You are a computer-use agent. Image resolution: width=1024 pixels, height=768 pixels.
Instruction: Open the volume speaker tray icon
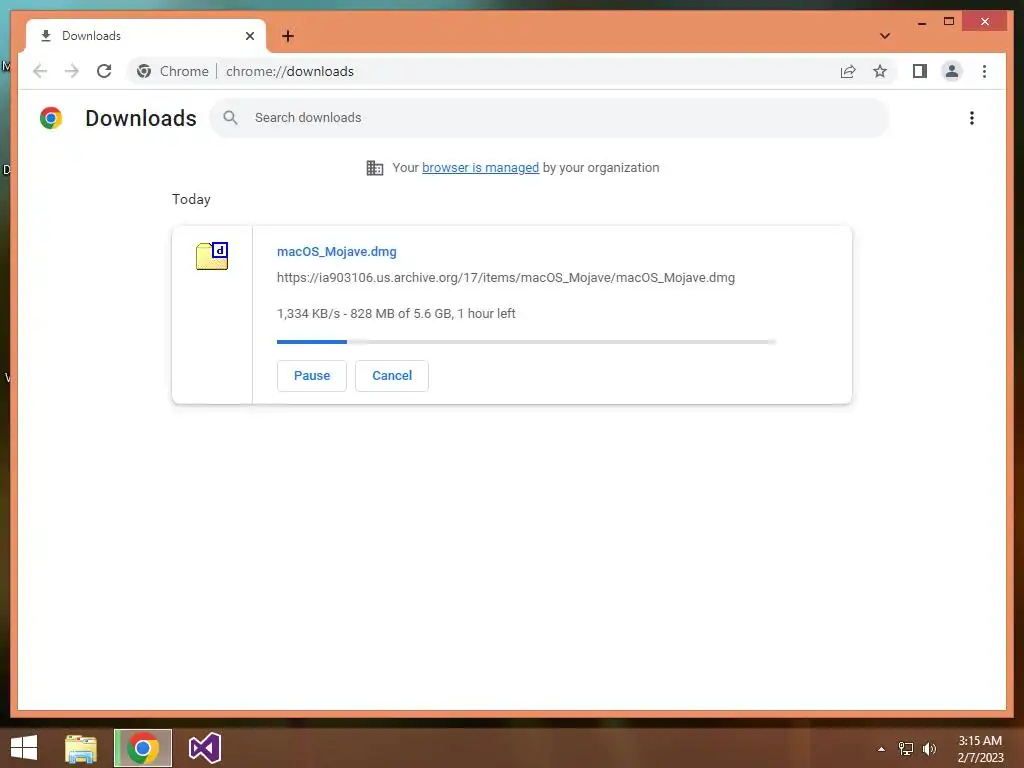(x=929, y=748)
